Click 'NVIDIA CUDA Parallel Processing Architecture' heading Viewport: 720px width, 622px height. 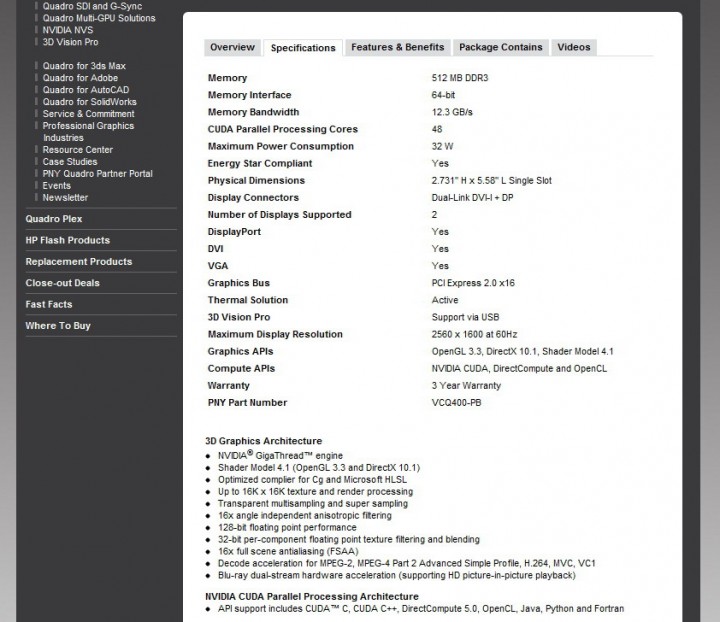tap(312, 596)
